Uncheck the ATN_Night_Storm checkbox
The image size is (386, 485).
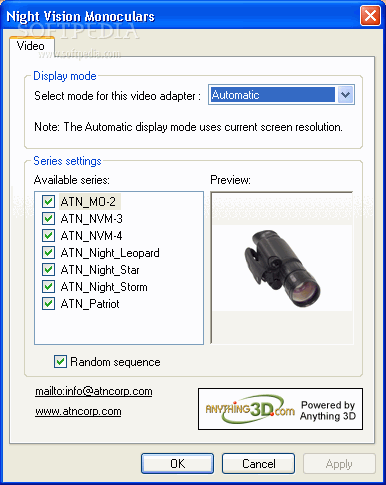48,286
